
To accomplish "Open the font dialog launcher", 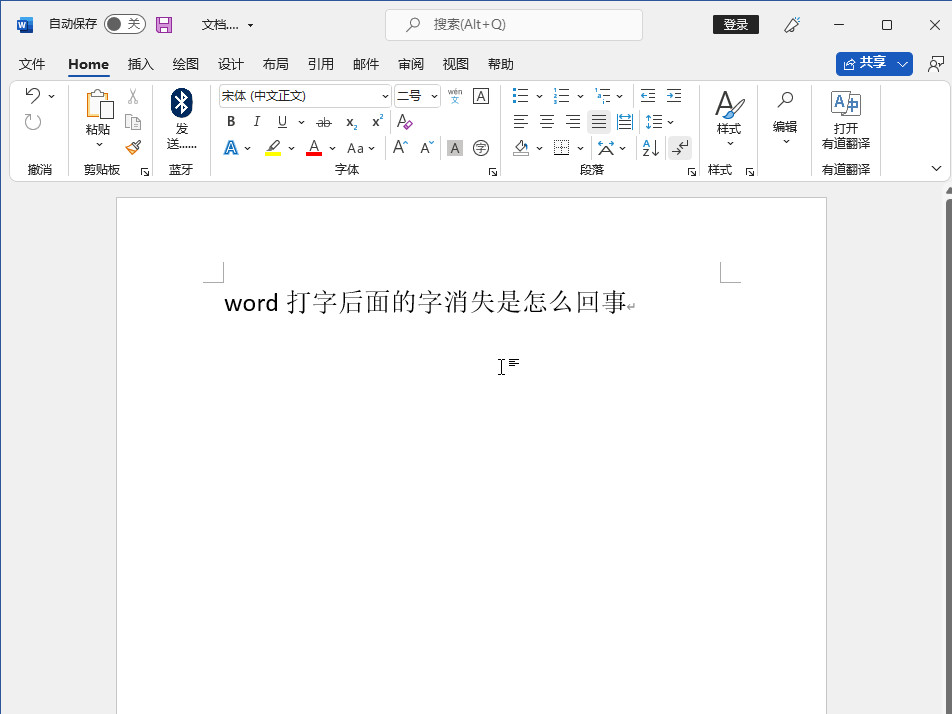I will [492, 172].
